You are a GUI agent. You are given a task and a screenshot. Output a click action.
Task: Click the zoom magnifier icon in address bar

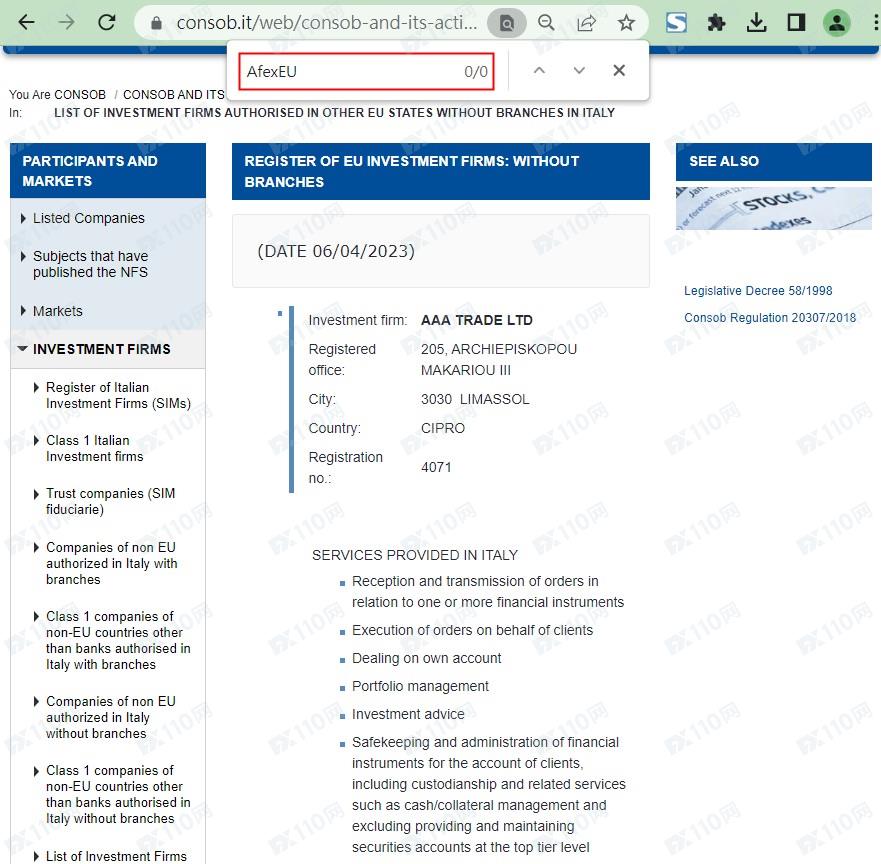[x=546, y=22]
